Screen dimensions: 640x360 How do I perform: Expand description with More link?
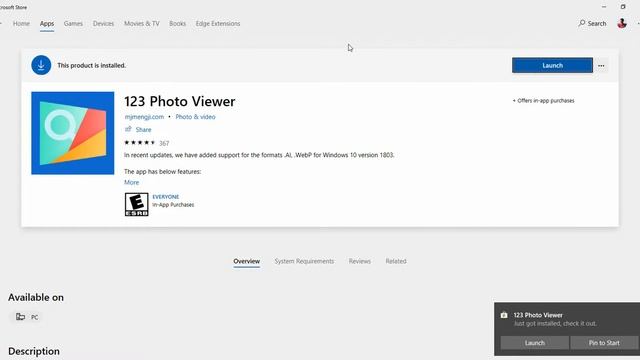(131, 182)
